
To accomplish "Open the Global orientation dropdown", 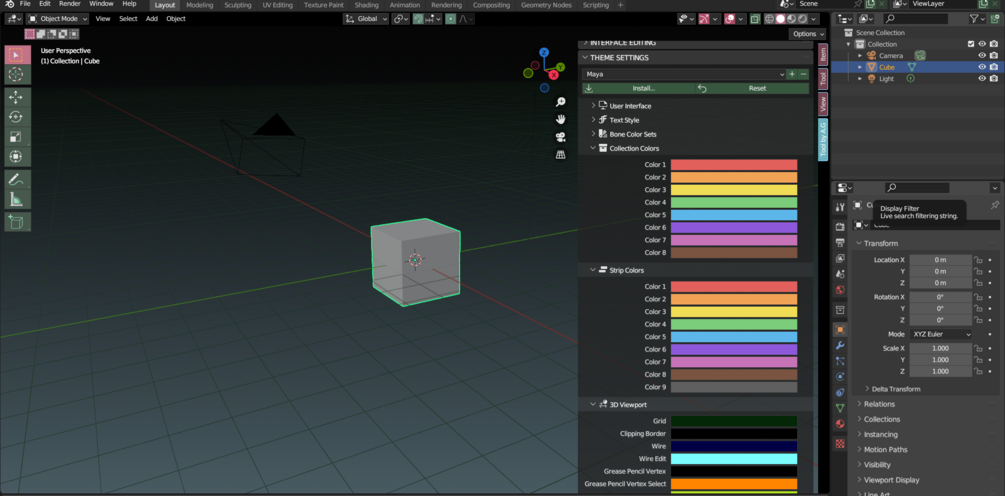I will 366,19.
